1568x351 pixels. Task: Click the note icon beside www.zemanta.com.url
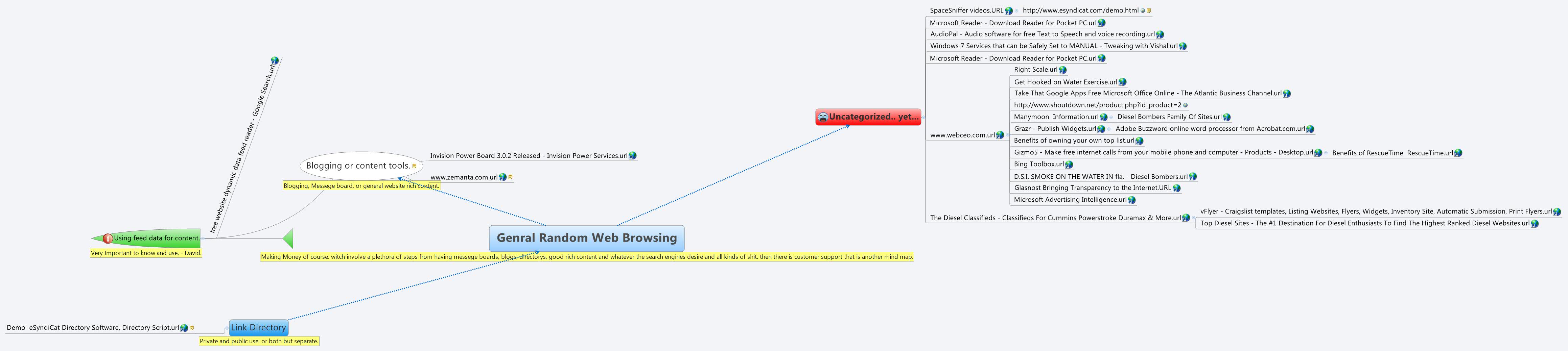pos(510,178)
